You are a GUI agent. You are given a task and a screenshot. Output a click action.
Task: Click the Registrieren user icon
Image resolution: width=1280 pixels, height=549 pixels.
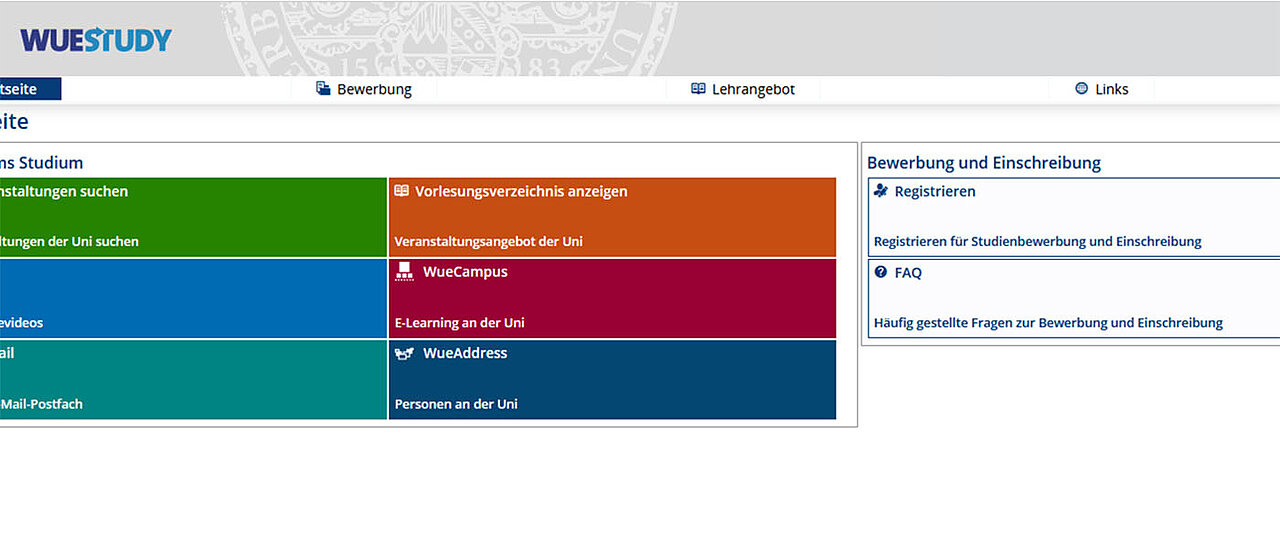pos(881,191)
